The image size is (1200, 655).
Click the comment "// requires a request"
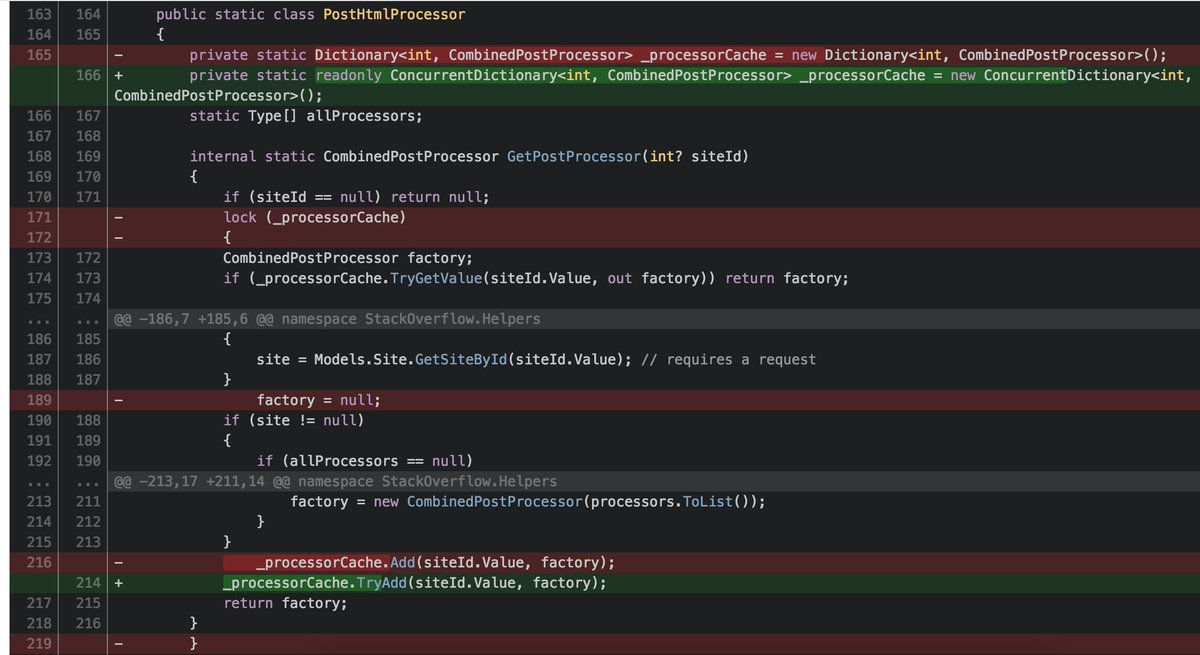(728, 359)
